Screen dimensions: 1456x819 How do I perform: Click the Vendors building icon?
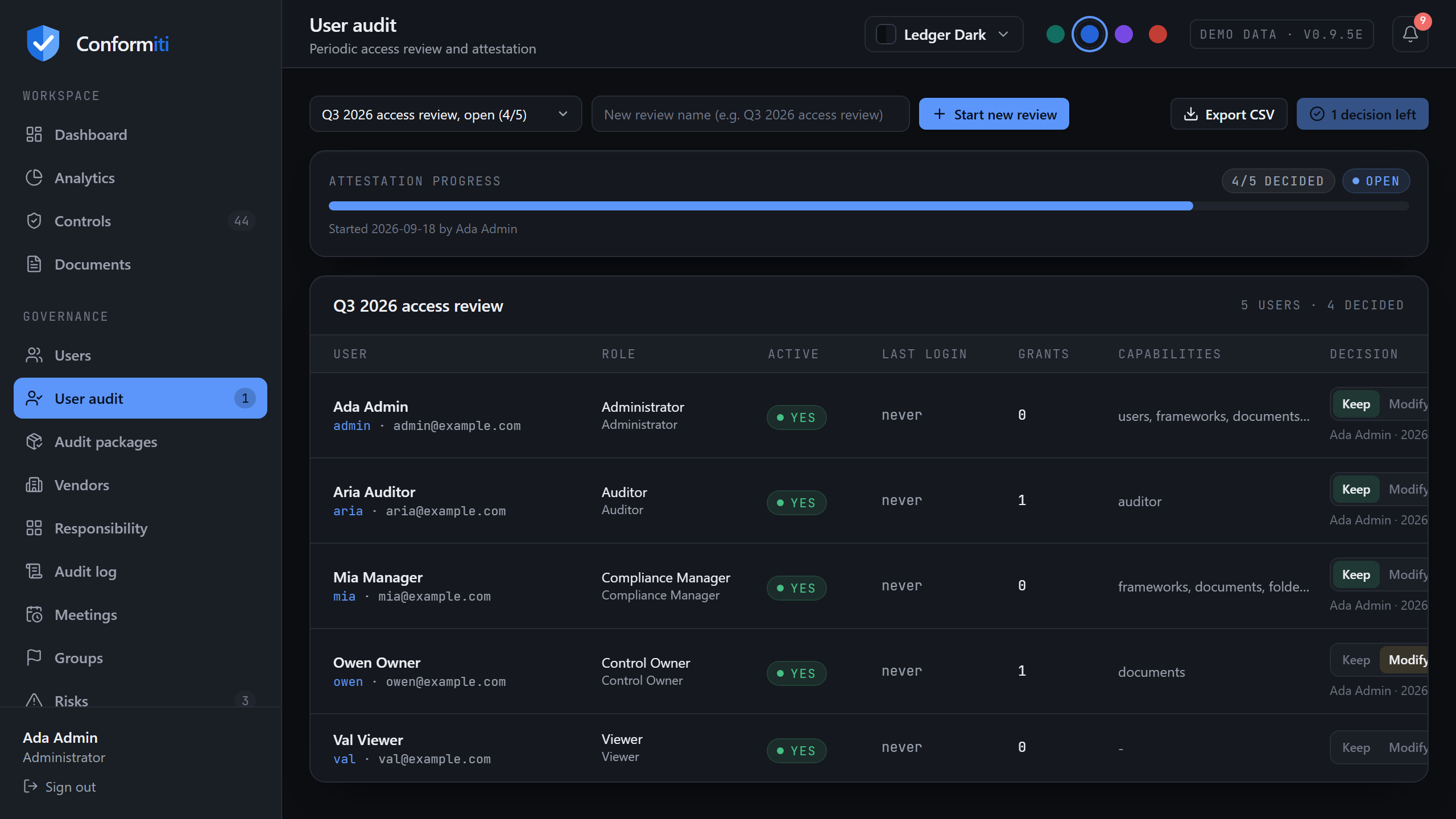coord(34,485)
